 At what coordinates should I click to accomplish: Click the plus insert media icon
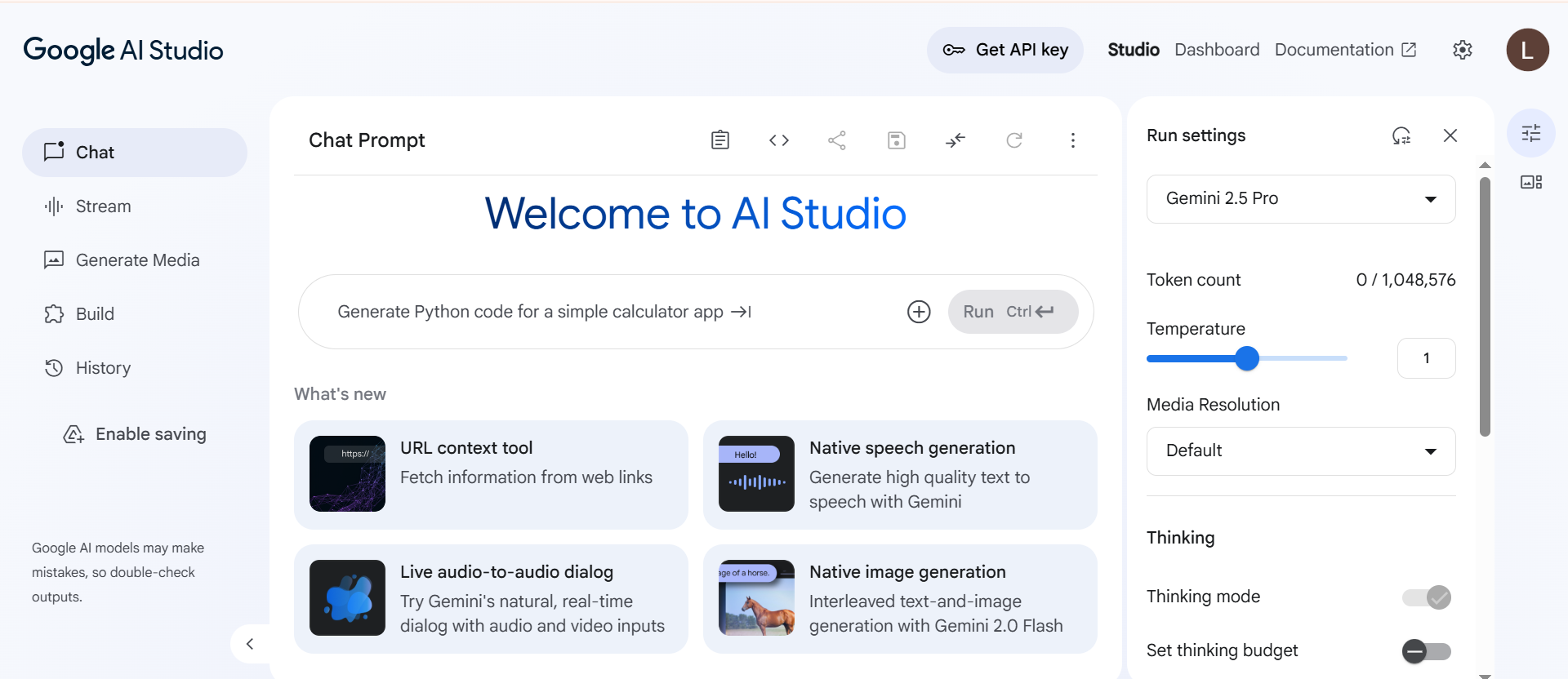click(919, 312)
